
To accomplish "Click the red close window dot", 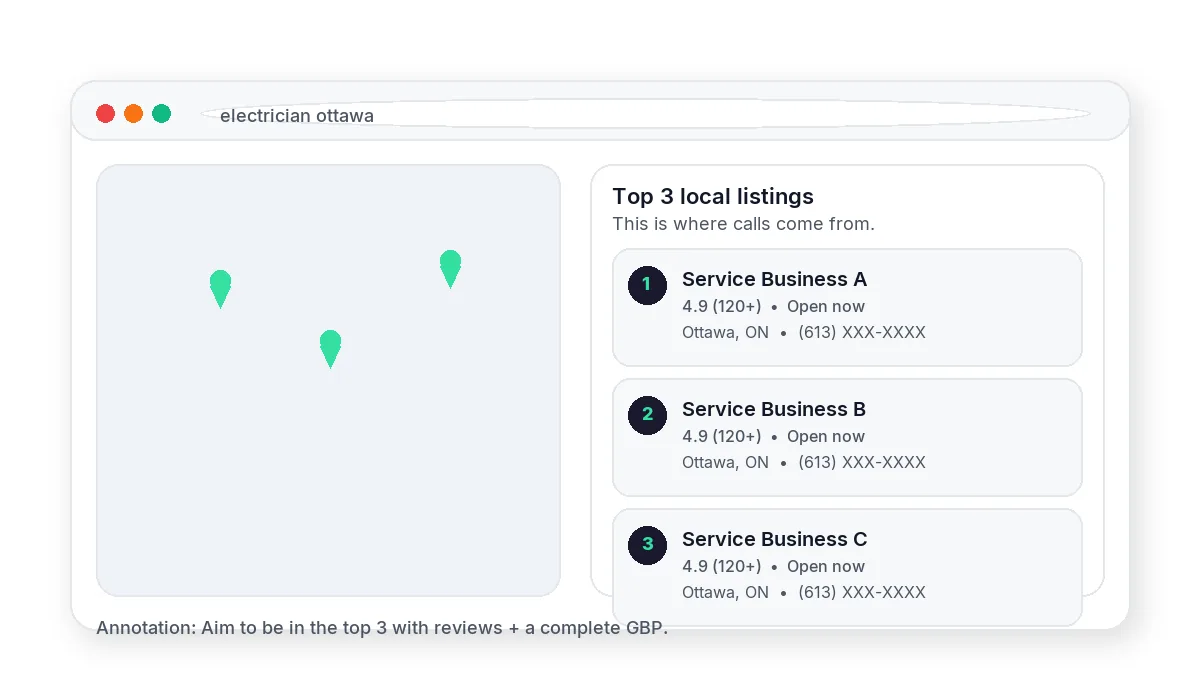I will (105, 113).
